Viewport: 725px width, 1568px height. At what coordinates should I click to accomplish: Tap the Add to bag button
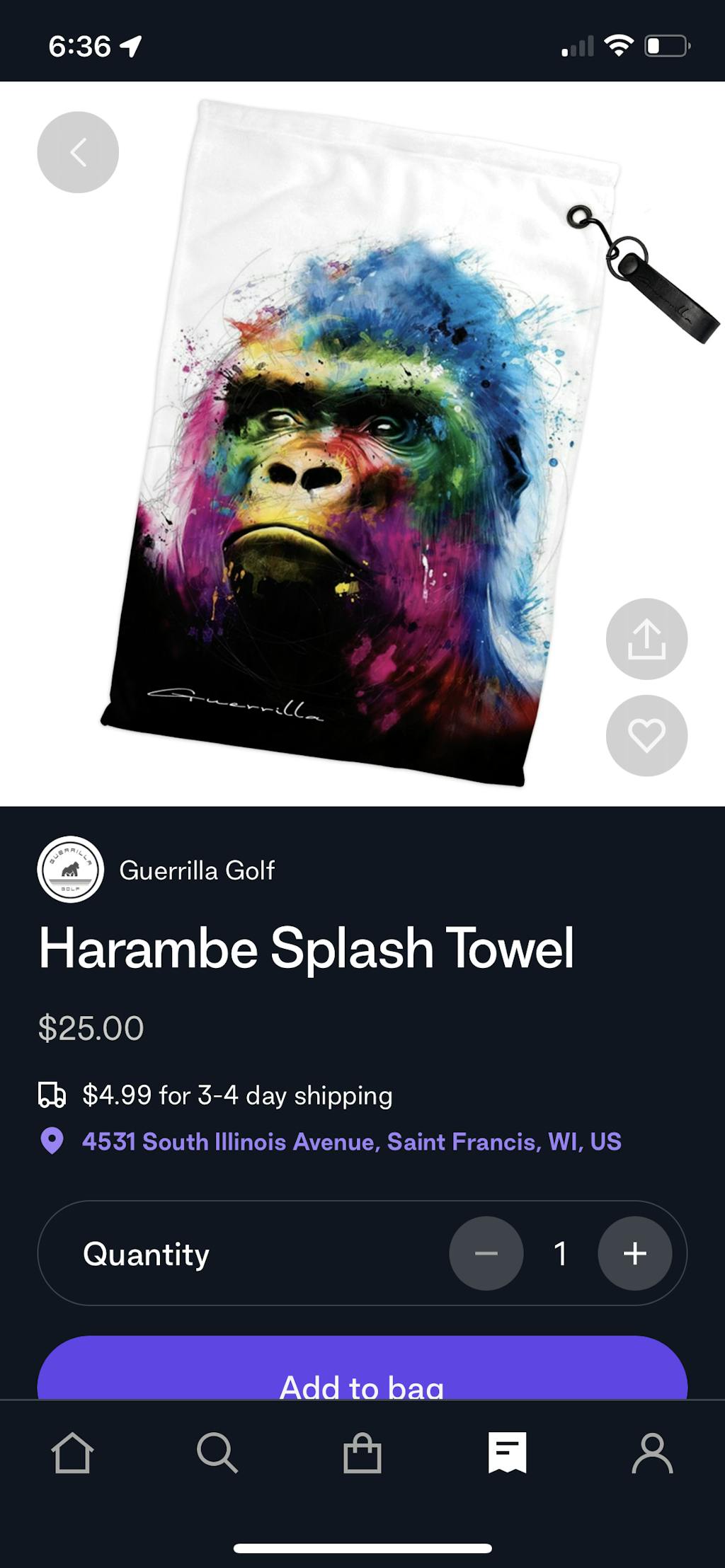pyautogui.click(x=362, y=1368)
